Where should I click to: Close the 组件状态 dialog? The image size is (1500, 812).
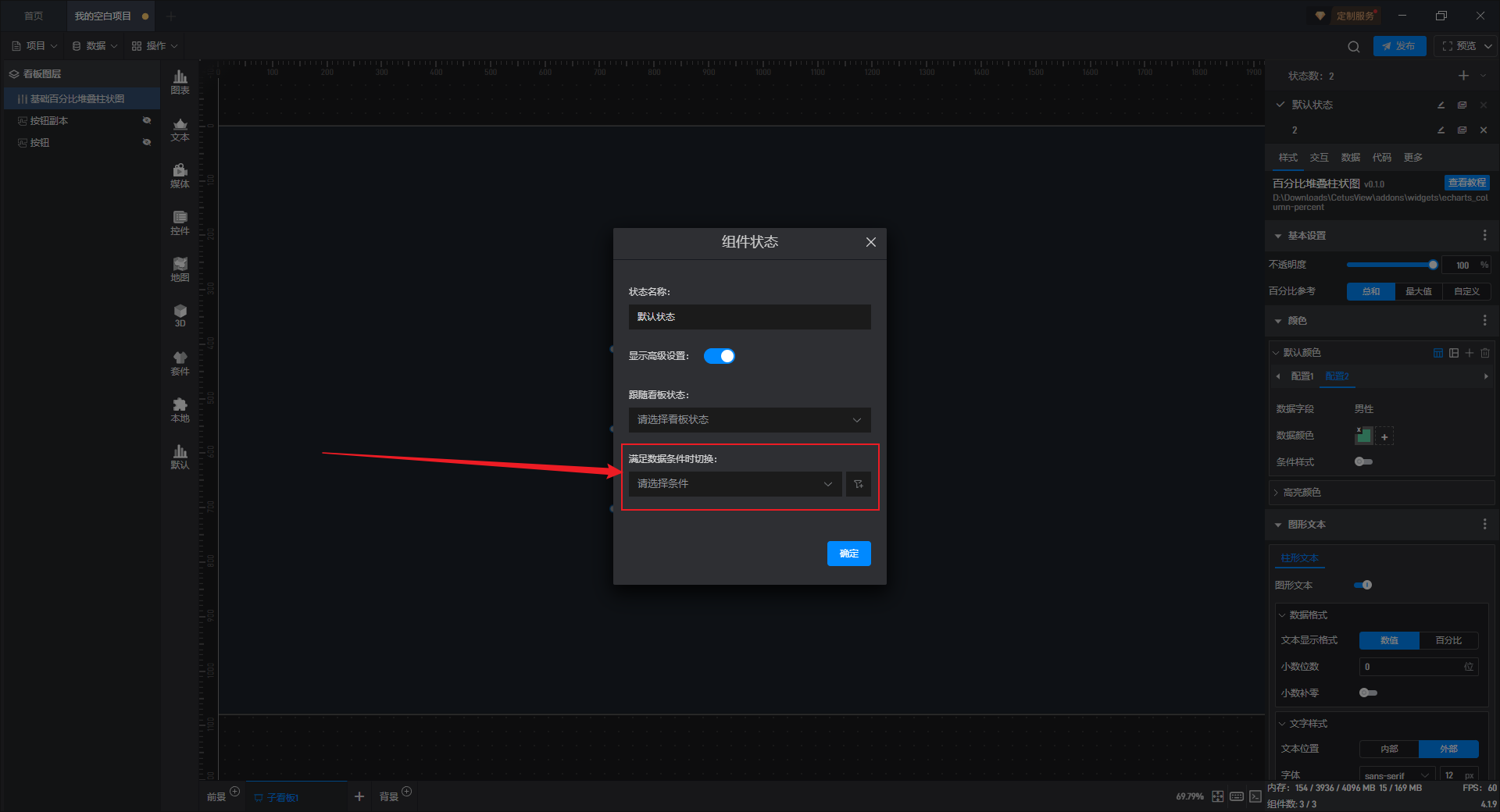pyautogui.click(x=871, y=242)
